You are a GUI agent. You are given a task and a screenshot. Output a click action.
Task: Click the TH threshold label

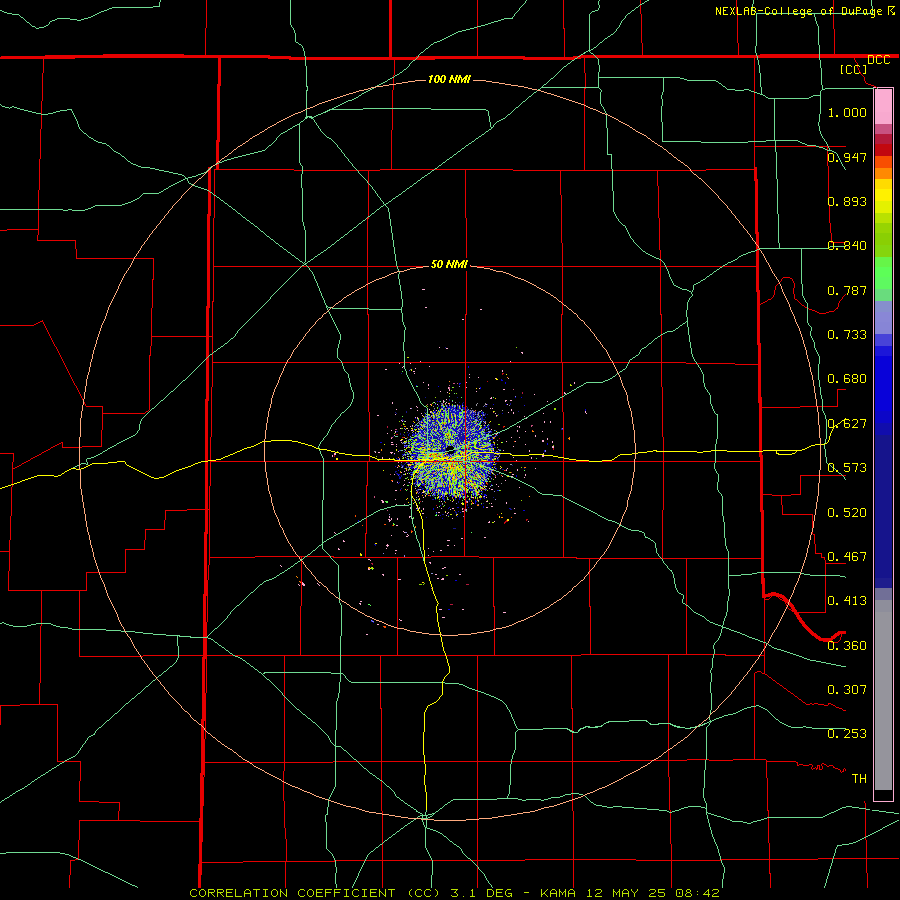coord(859,779)
